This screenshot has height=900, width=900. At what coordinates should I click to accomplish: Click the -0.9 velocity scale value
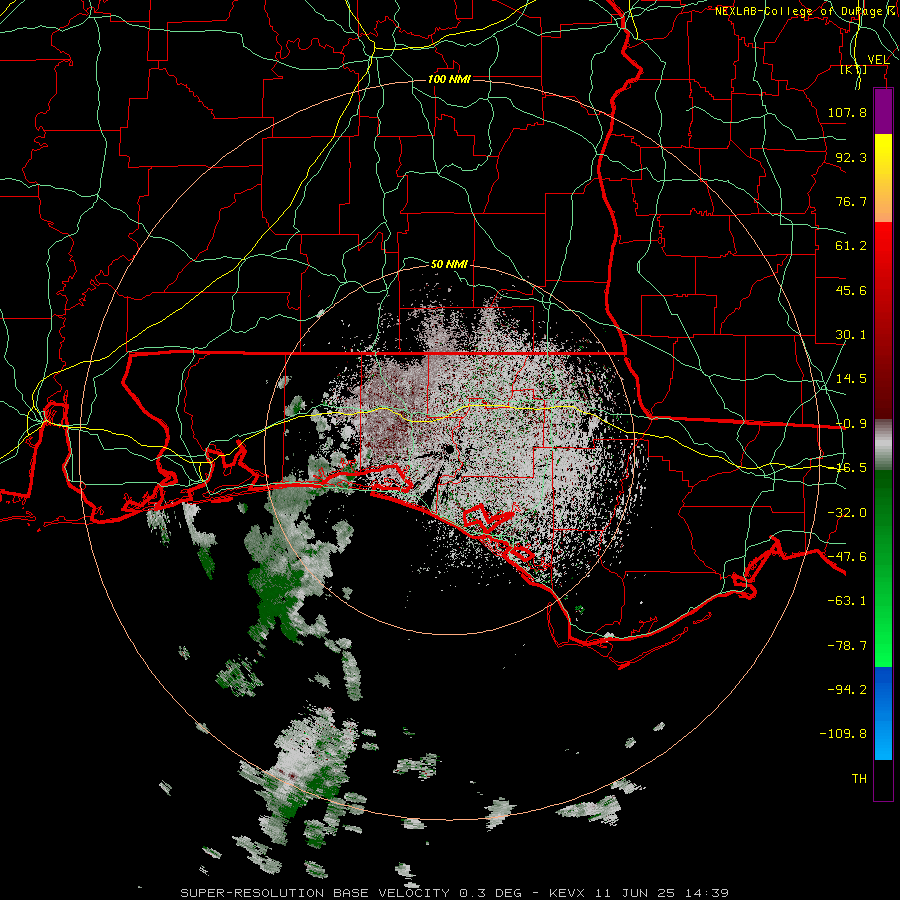click(x=851, y=424)
